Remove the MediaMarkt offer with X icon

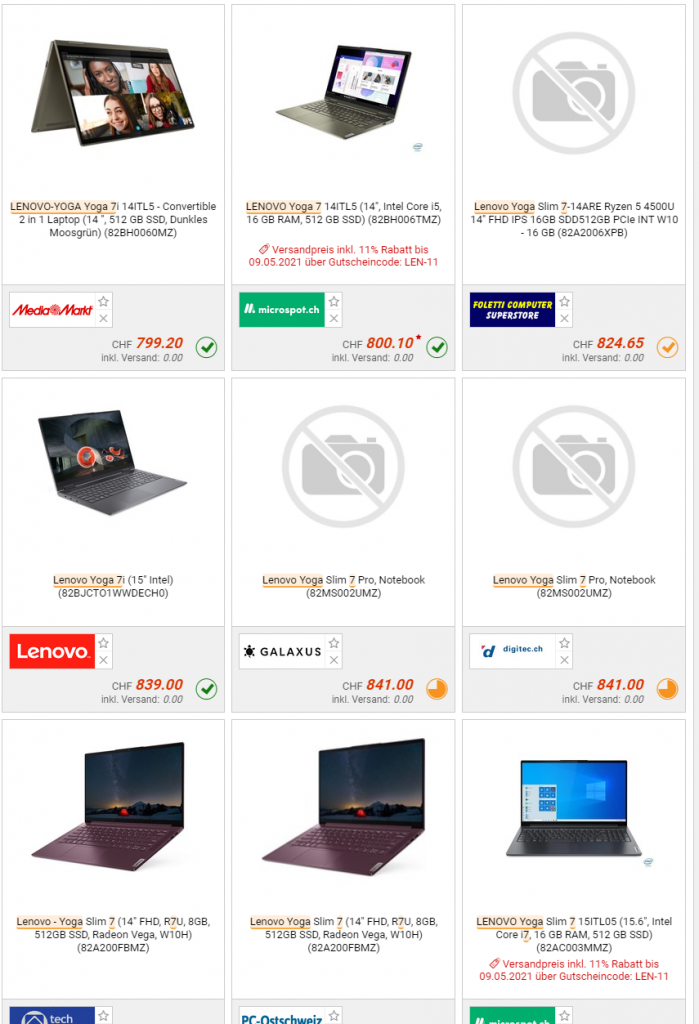[103, 319]
